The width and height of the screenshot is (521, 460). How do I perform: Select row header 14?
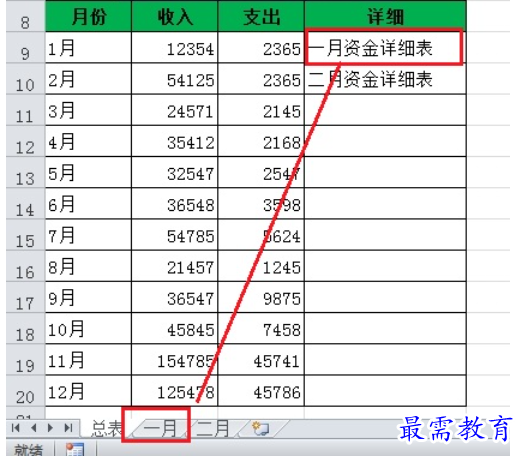tap(25, 204)
